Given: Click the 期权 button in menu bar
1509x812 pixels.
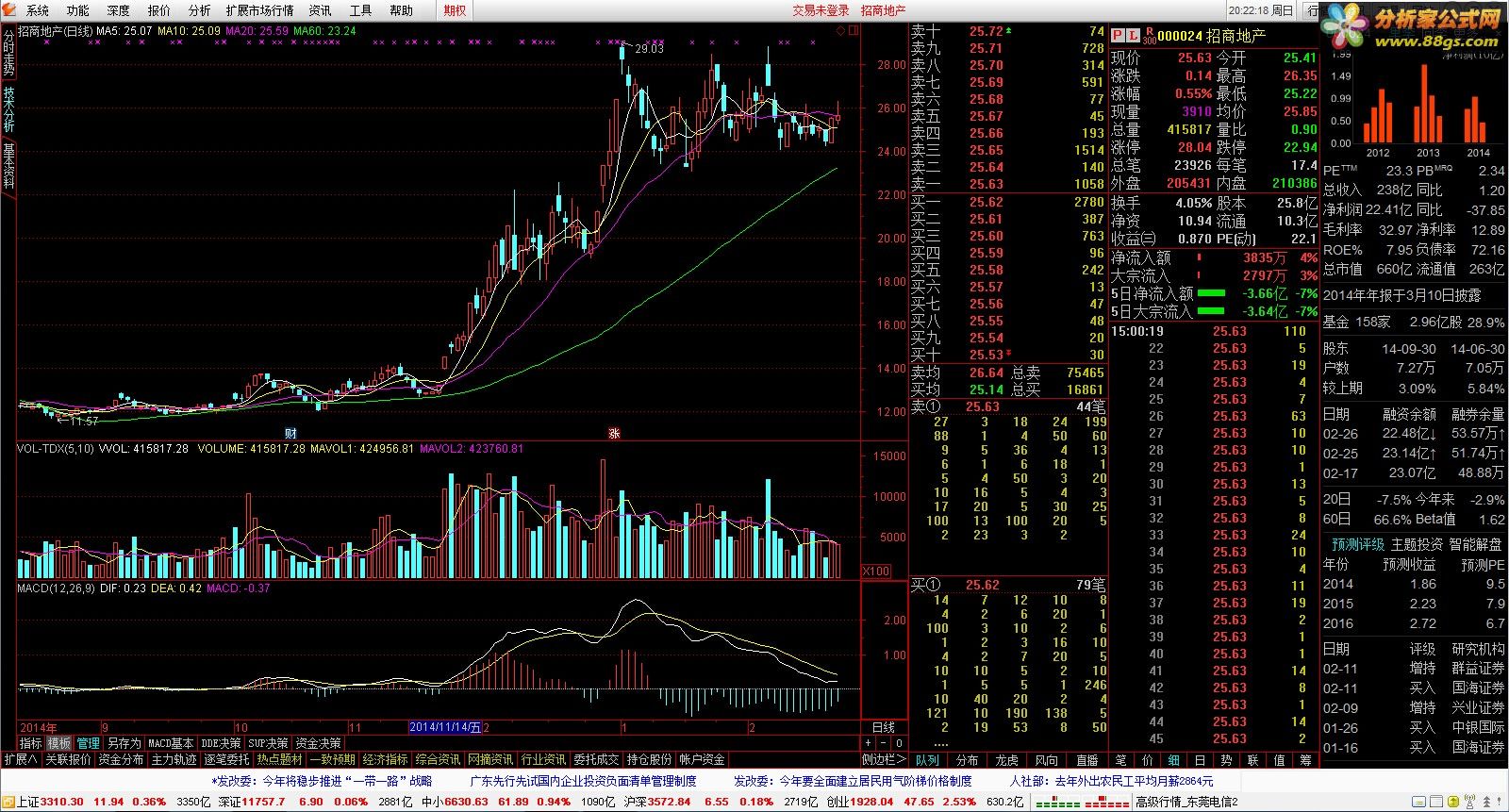Looking at the screenshot, I should pos(455,10).
